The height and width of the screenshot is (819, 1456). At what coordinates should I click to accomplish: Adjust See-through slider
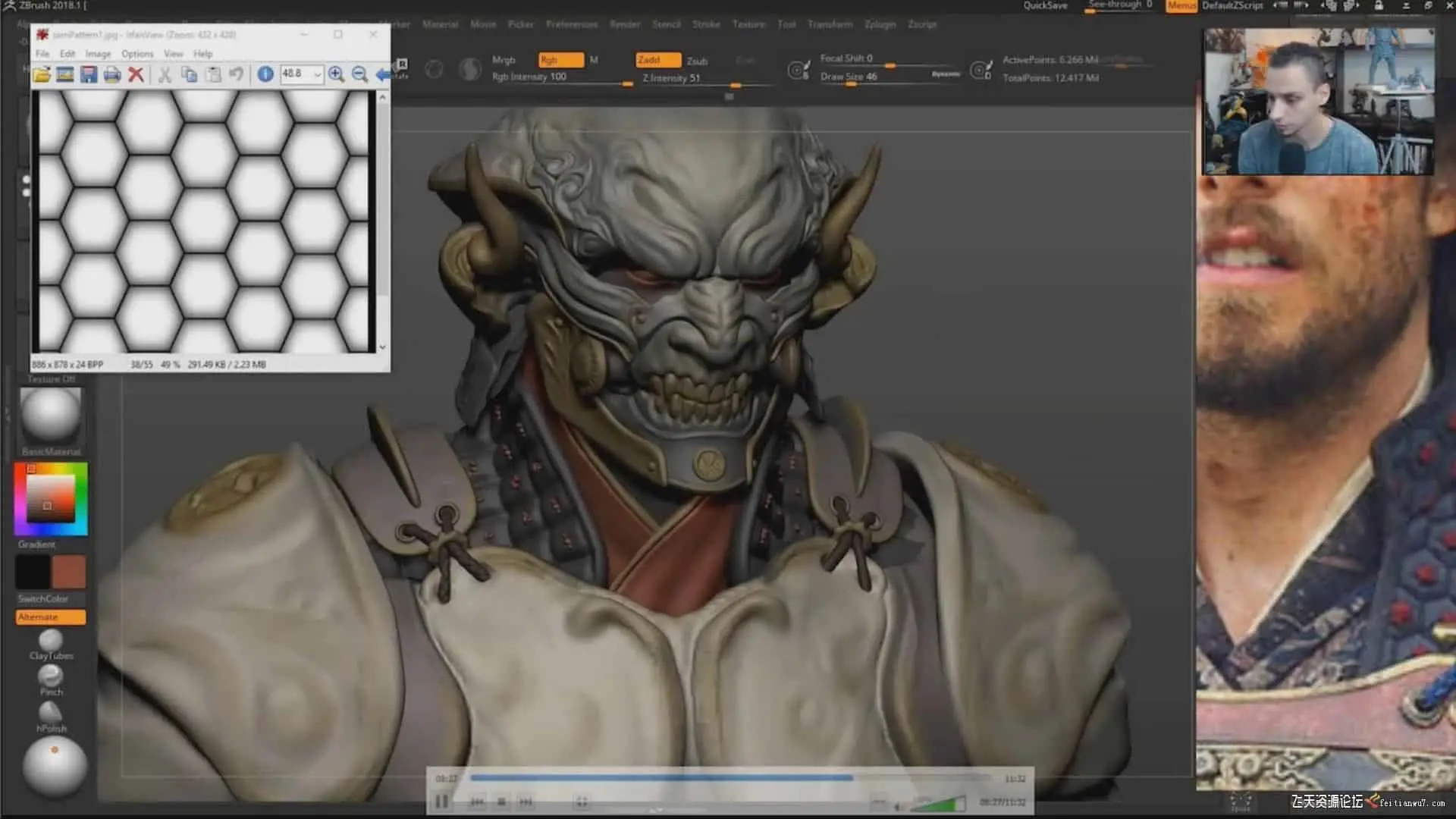pyautogui.click(x=1120, y=6)
